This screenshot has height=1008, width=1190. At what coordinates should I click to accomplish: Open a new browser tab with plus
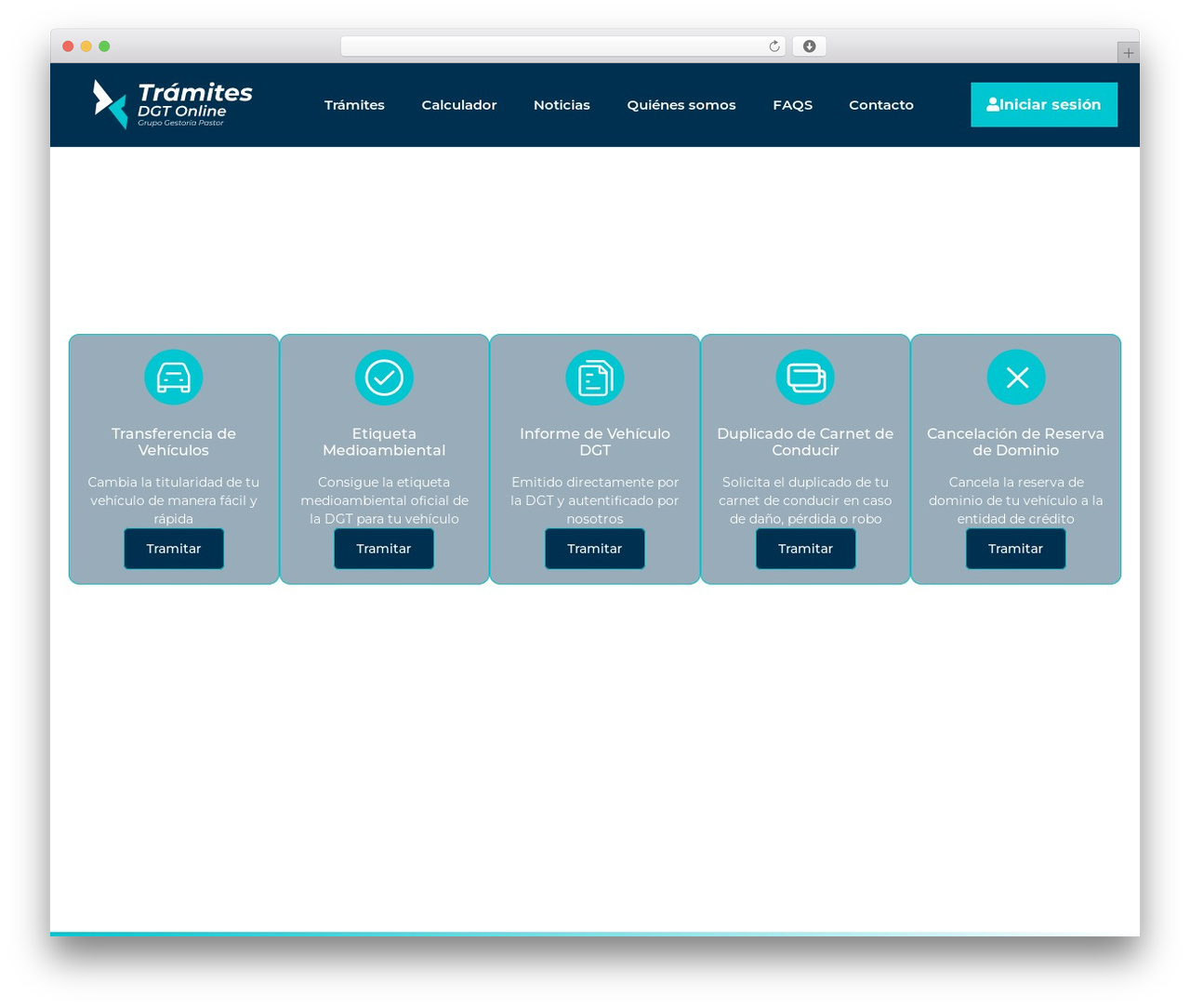(x=1129, y=53)
